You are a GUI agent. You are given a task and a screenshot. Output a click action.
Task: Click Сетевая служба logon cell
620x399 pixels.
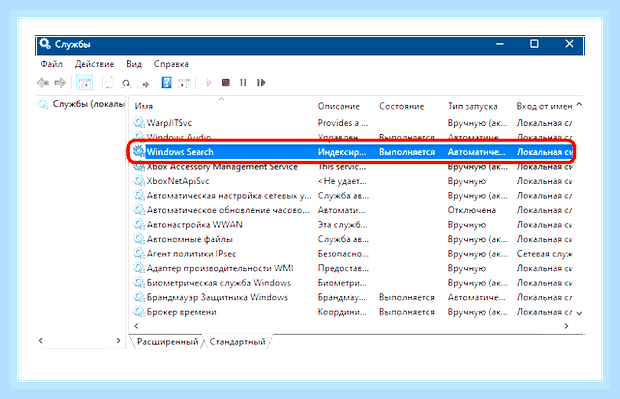click(544, 253)
